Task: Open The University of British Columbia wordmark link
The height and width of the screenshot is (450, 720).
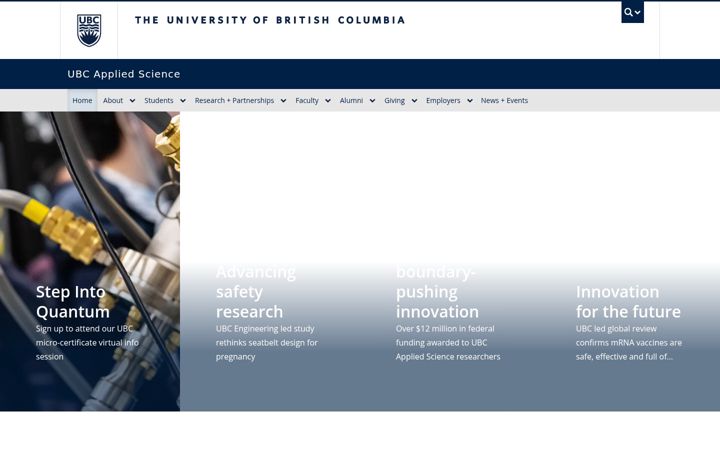Action: (x=270, y=20)
